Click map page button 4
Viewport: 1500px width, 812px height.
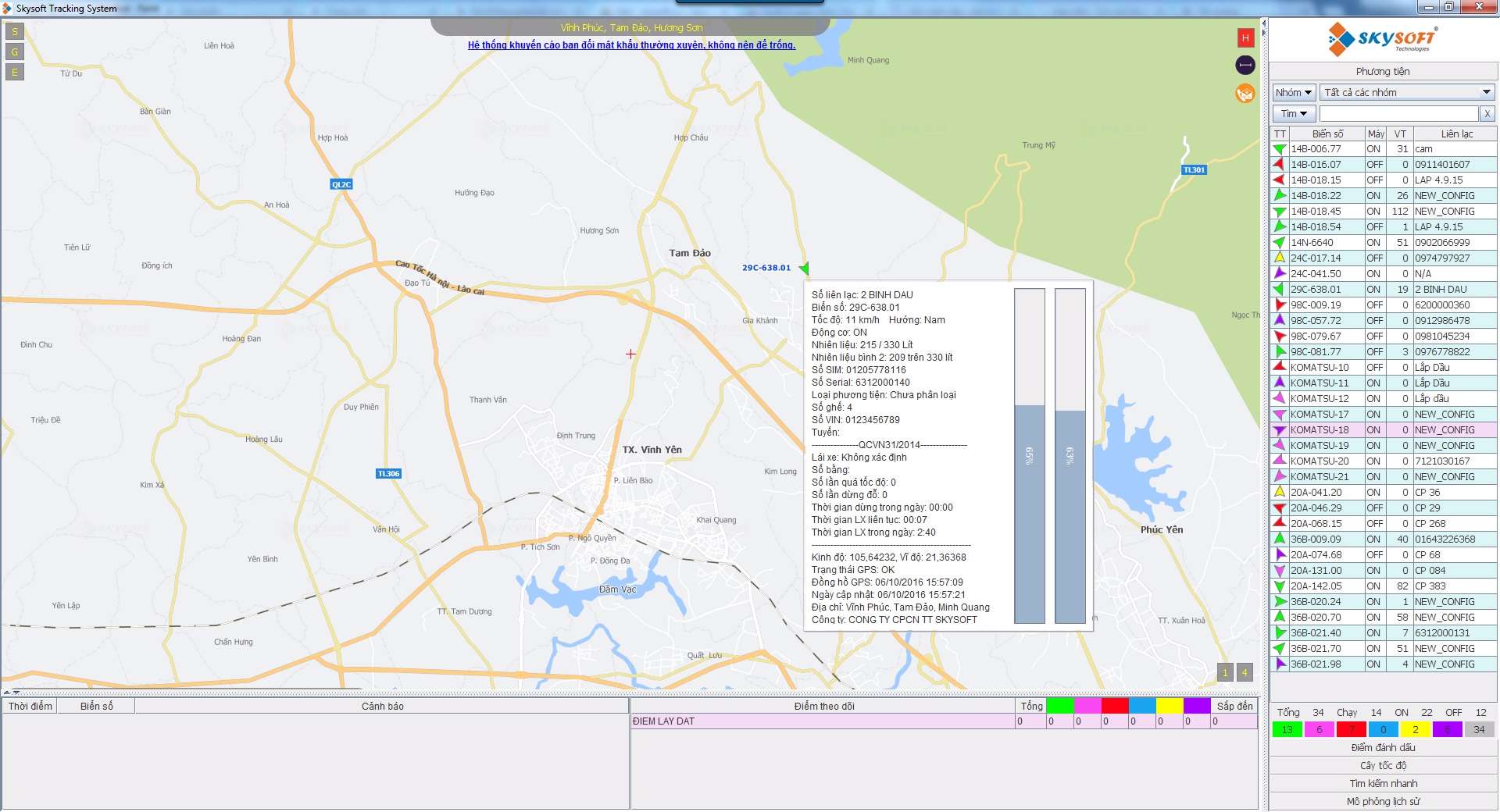(x=1245, y=672)
